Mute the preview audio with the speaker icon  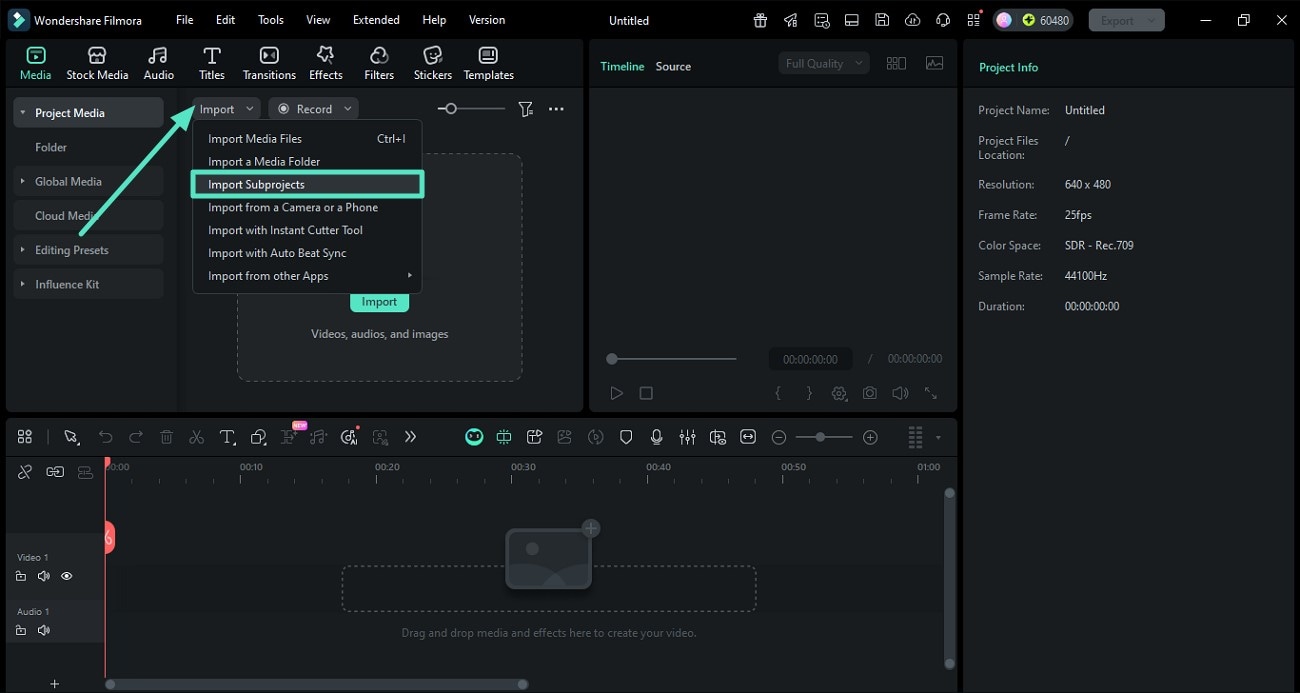click(899, 393)
